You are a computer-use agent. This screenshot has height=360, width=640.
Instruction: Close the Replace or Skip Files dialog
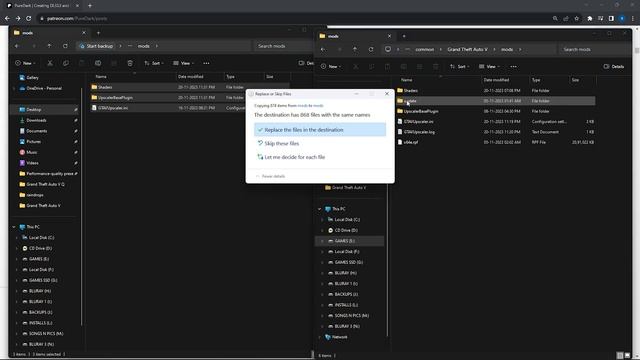[x=387, y=94]
